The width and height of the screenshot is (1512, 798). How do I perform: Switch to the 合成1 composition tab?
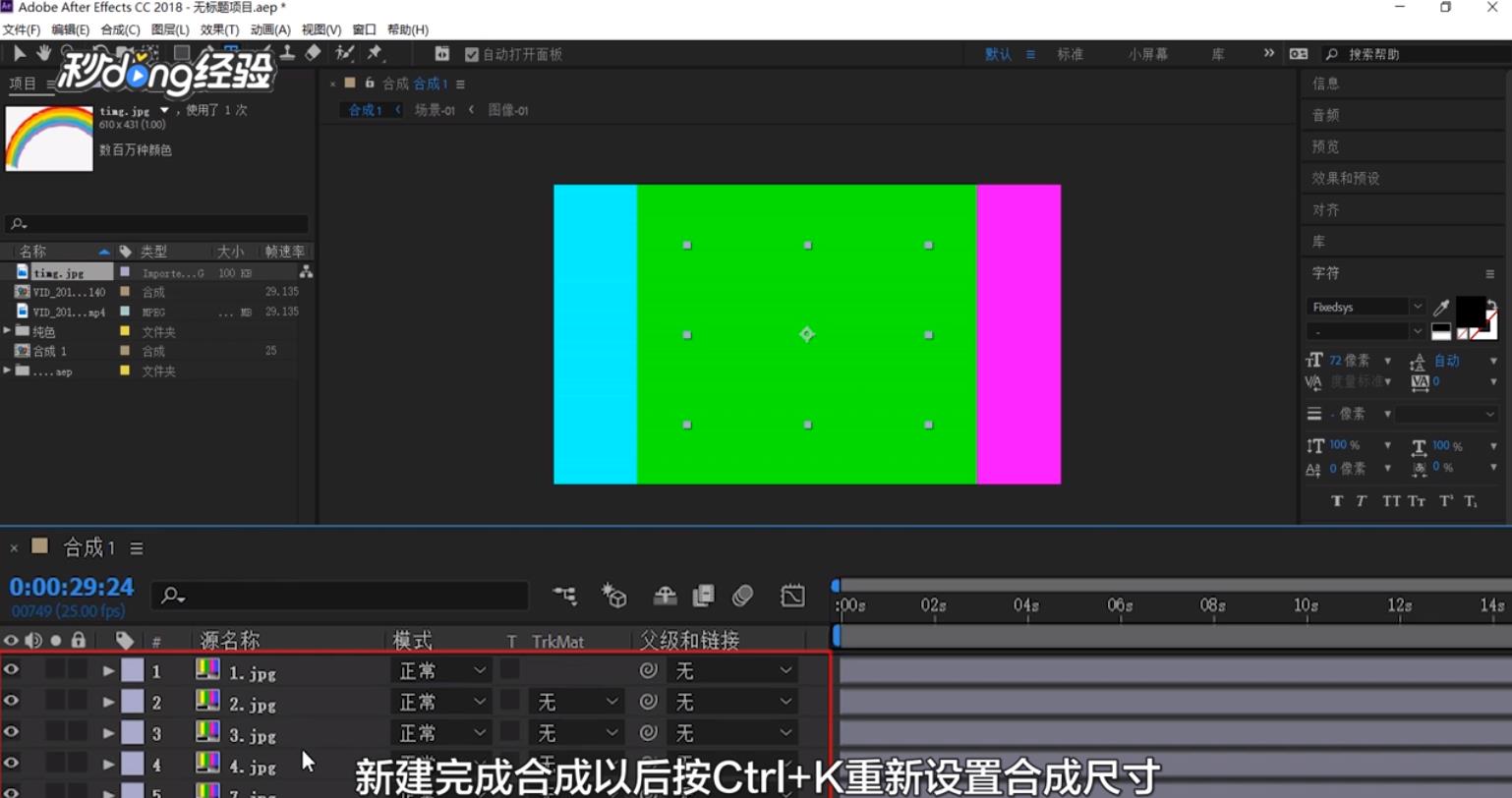pyautogui.click(x=369, y=110)
